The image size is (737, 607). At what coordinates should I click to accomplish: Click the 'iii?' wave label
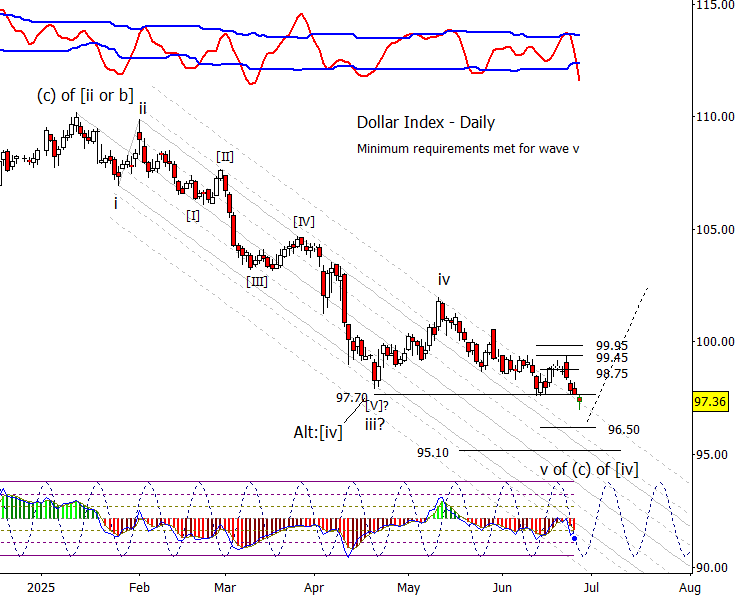coord(375,424)
